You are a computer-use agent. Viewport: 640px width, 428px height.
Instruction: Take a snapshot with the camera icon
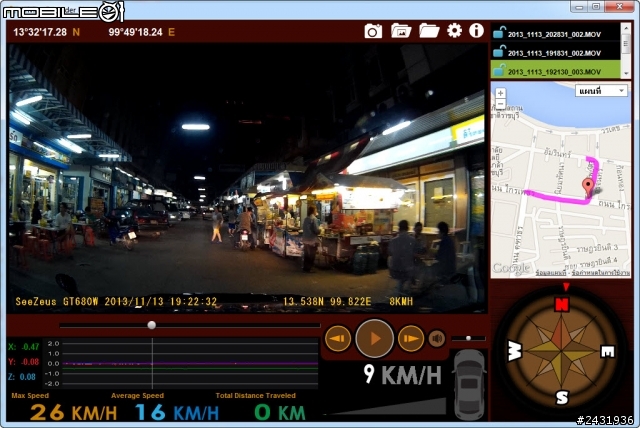pyautogui.click(x=373, y=31)
